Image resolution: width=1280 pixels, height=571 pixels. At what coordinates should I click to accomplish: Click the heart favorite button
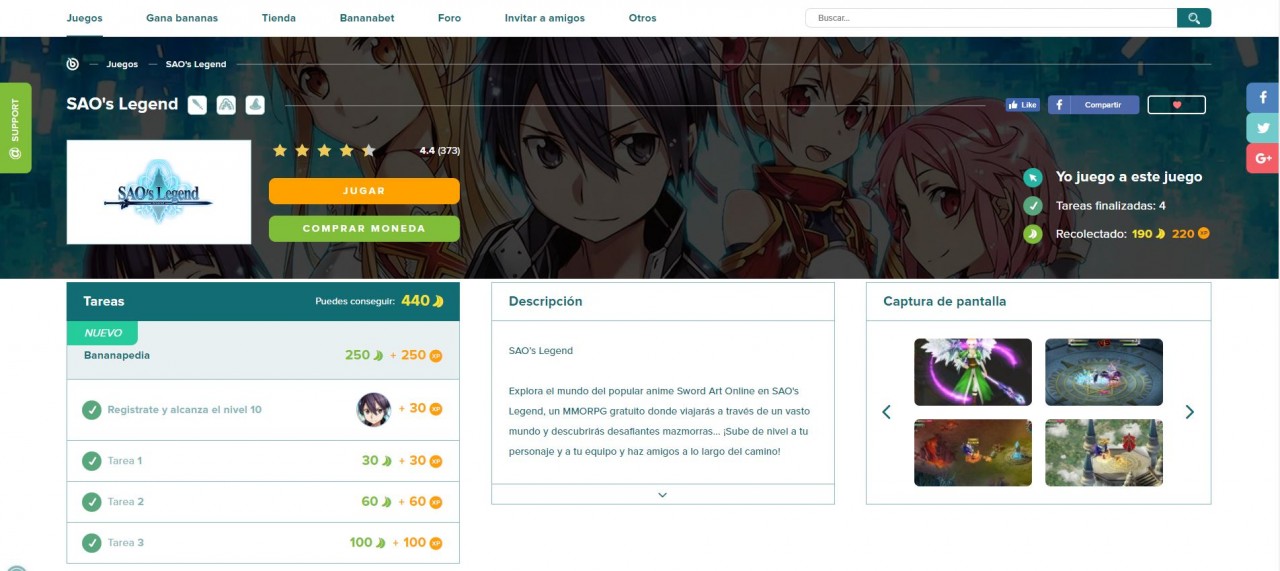point(1176,104)
